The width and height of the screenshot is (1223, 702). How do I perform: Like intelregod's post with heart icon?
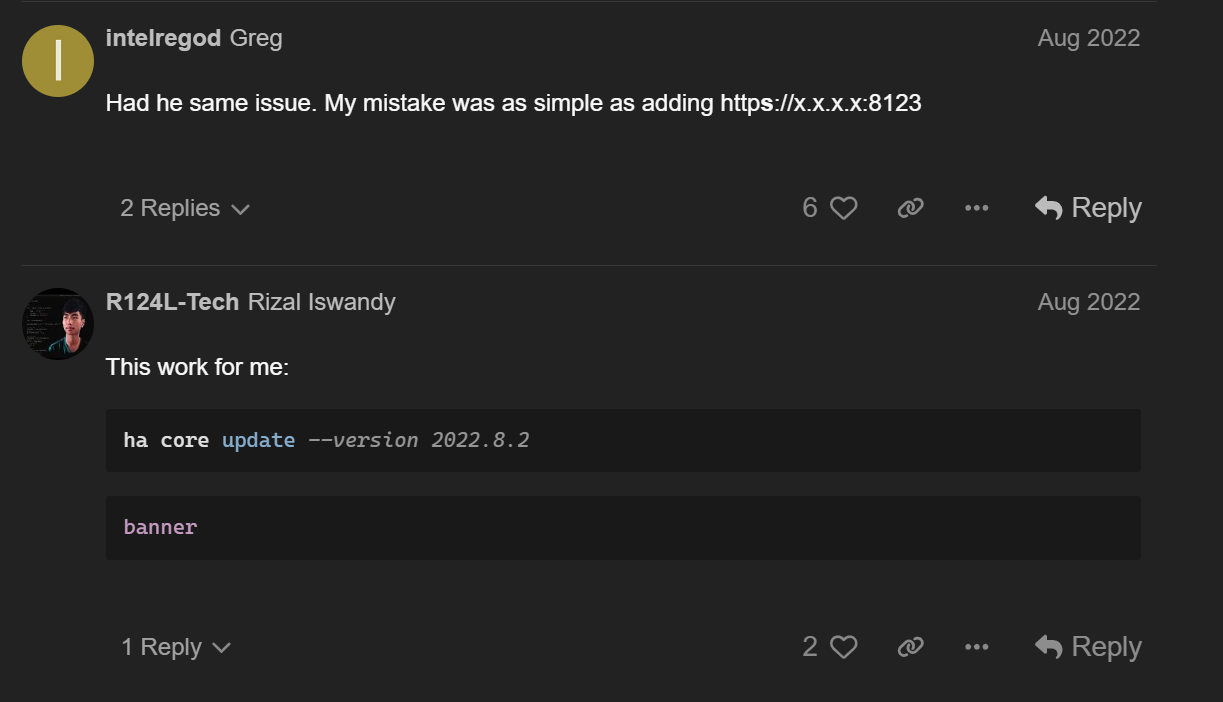coord(844,208)
